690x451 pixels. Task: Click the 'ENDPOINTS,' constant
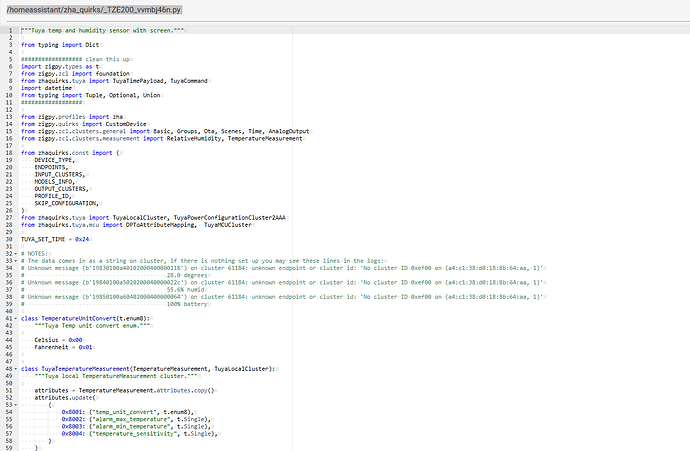(51, 167)
